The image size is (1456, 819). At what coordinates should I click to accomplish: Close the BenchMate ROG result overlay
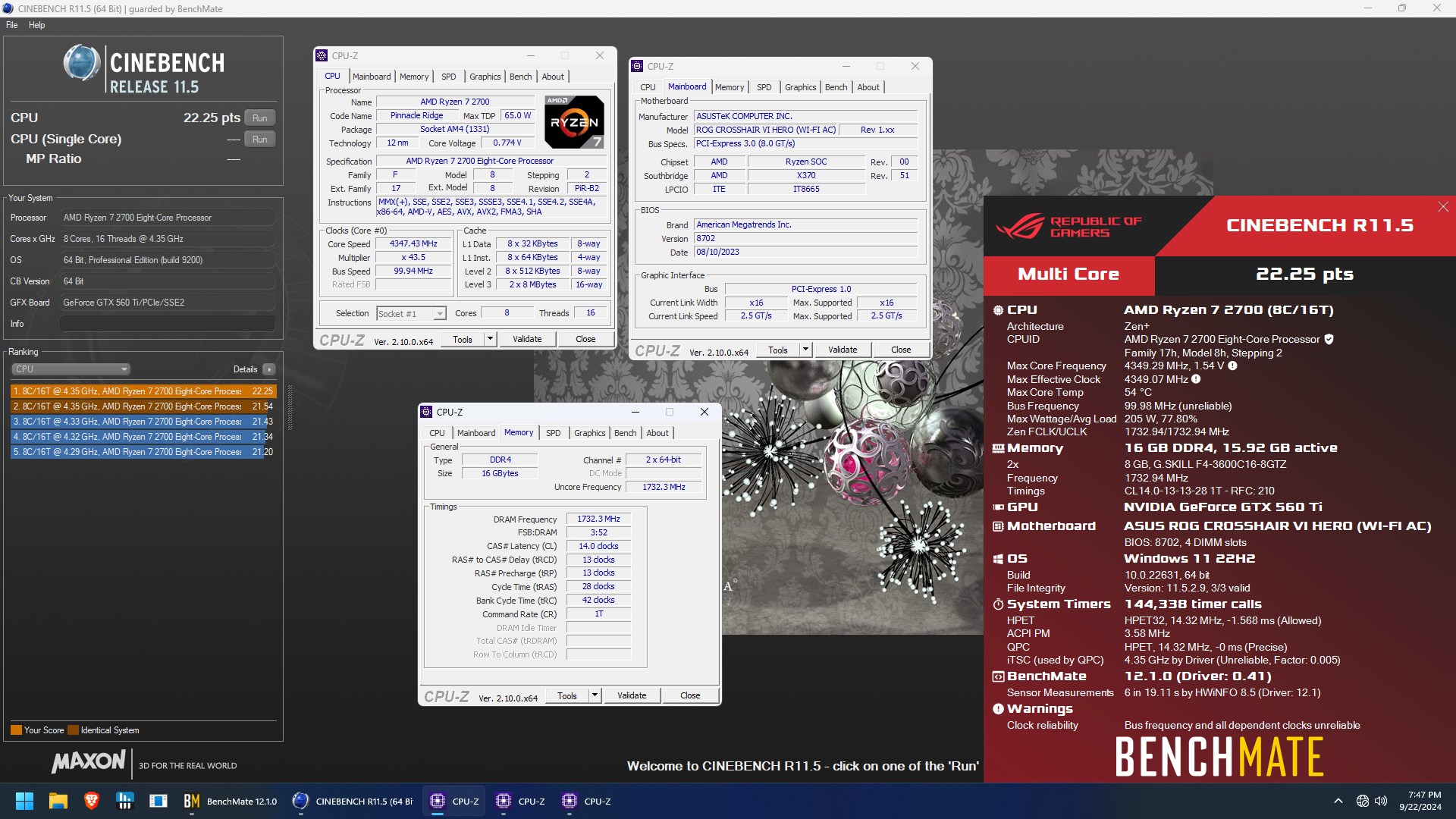pos(1443,207)
